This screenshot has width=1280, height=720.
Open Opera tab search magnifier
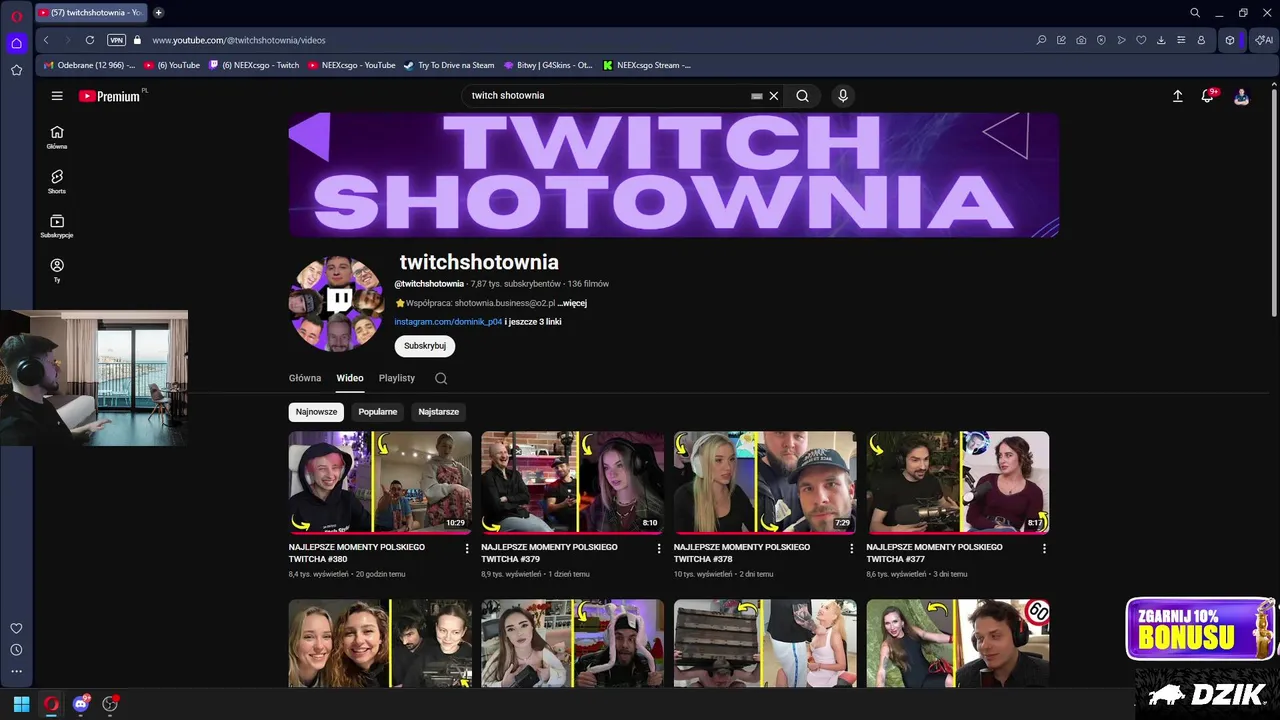(1041, 40)
